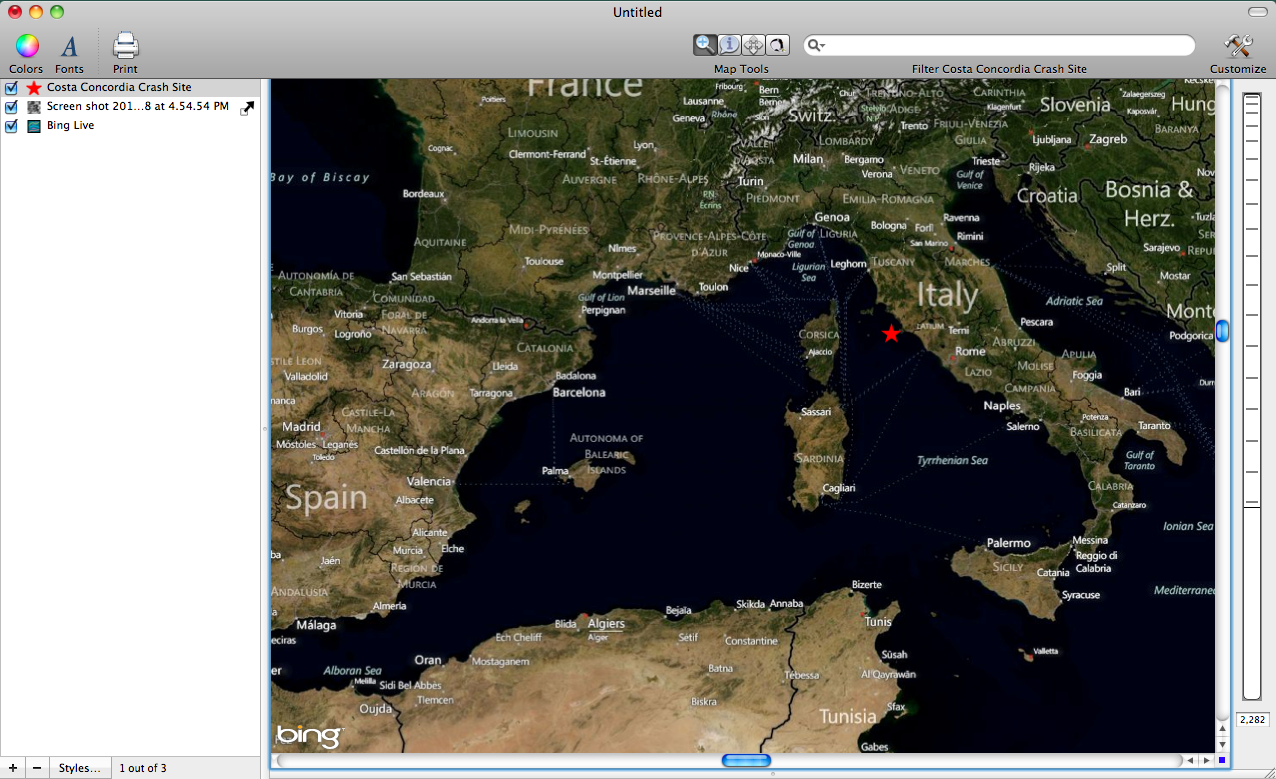1276x779 pixels.
Task: Hide the Bing Live layer
Action: point(12,126)
